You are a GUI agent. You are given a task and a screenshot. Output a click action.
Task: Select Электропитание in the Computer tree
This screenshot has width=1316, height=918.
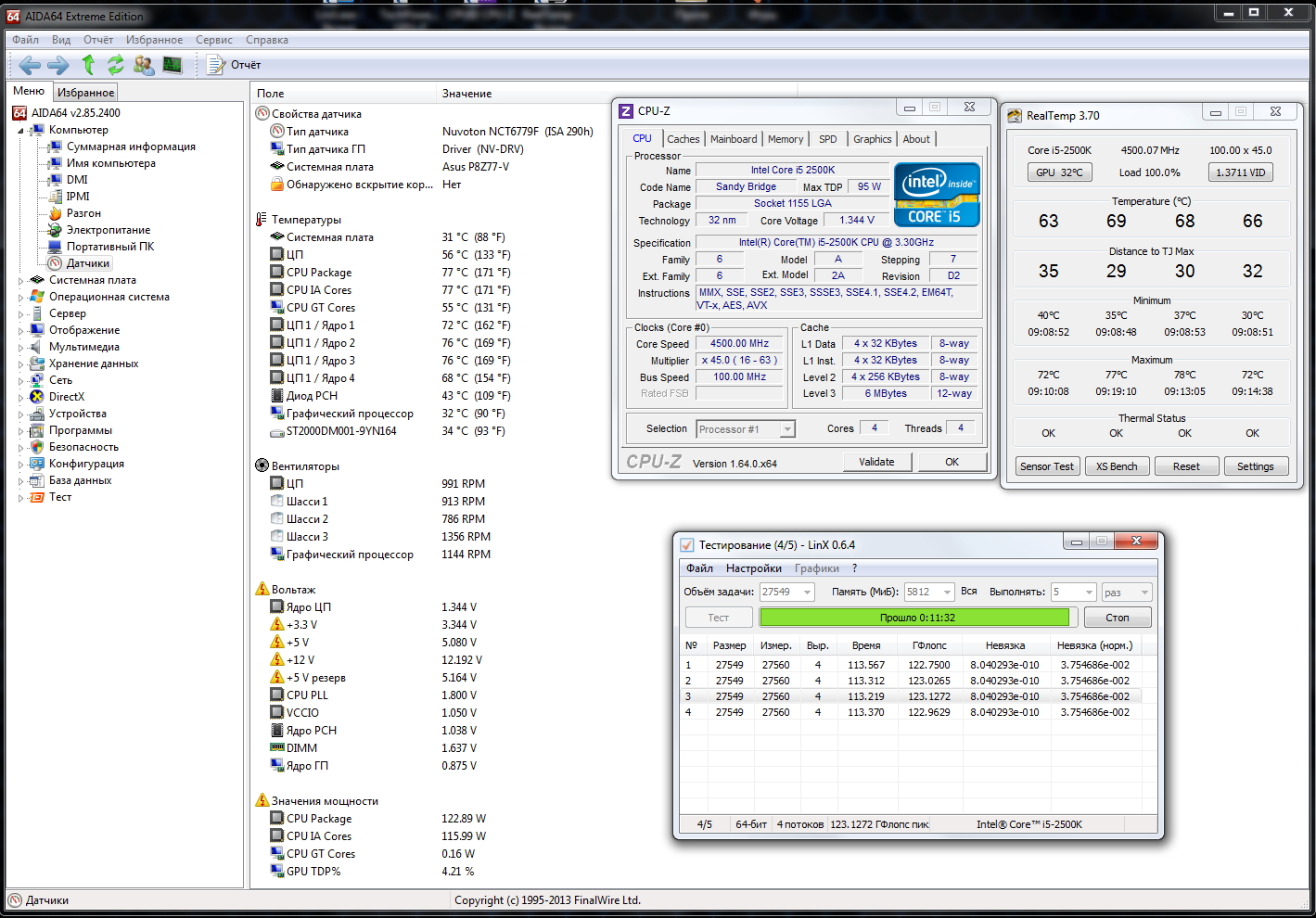[x=108, y=230]
